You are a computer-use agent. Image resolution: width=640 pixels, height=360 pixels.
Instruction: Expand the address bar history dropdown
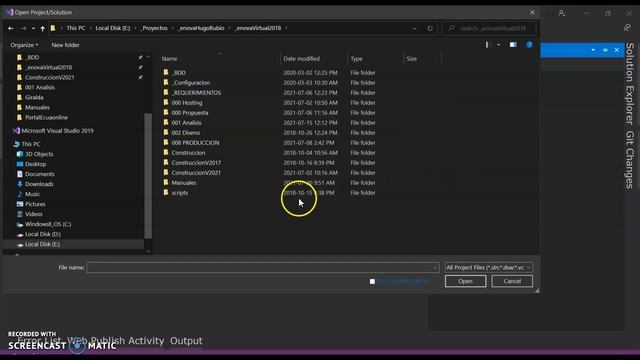point(415,28)
